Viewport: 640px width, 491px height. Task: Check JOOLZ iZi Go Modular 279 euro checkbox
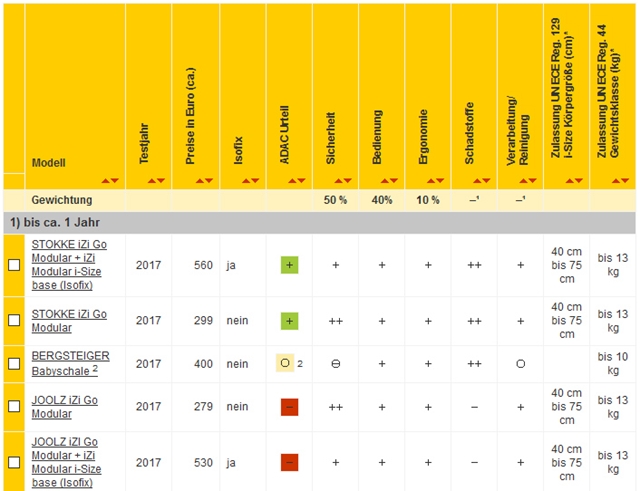tap(14, 406)
